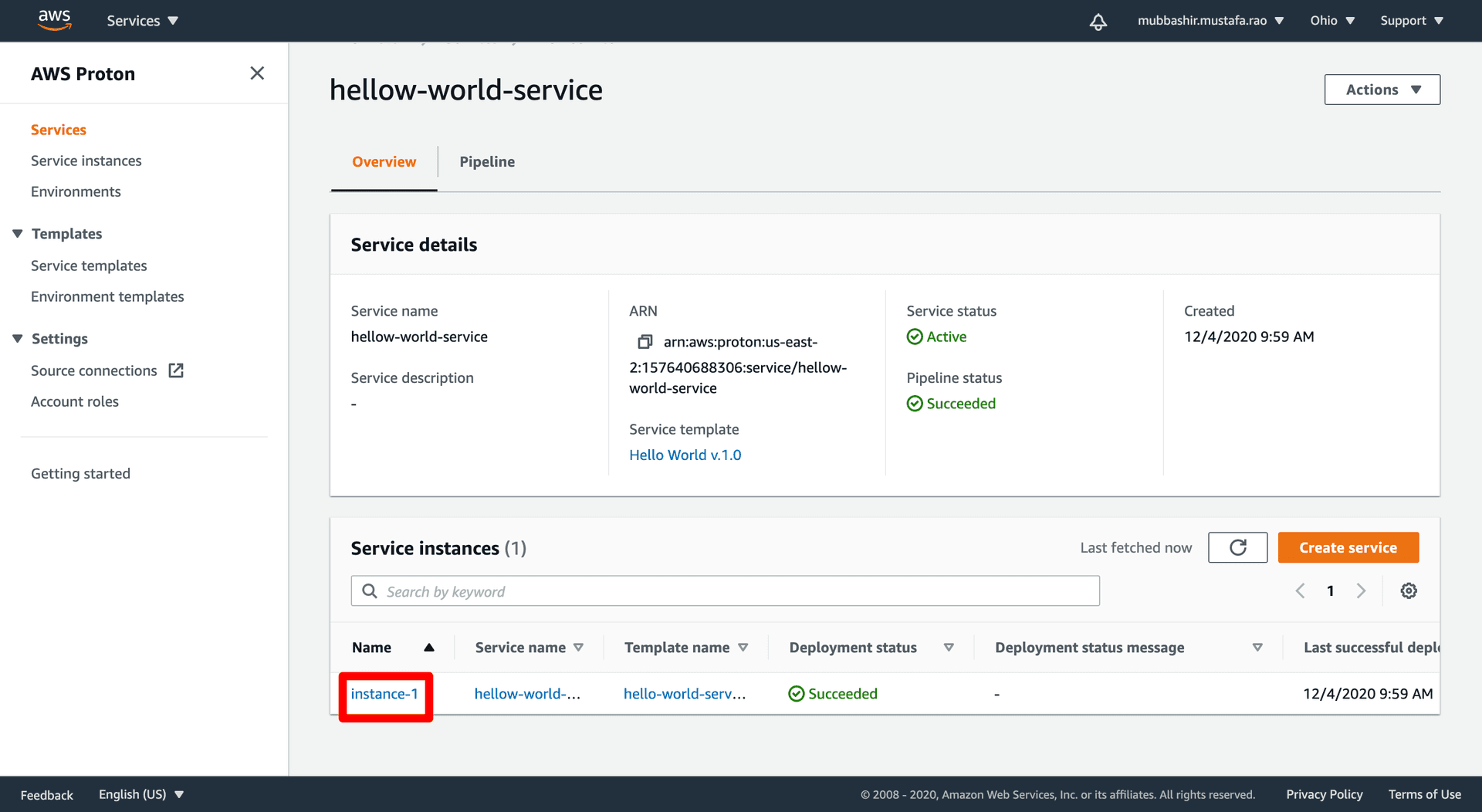Image resolution: width=1482 pixels, height=812 pixels.
Task: Click the 12/4/2020 9:59 AM deployment cell
Action: pyautogui.click(x=1368, y=693)
